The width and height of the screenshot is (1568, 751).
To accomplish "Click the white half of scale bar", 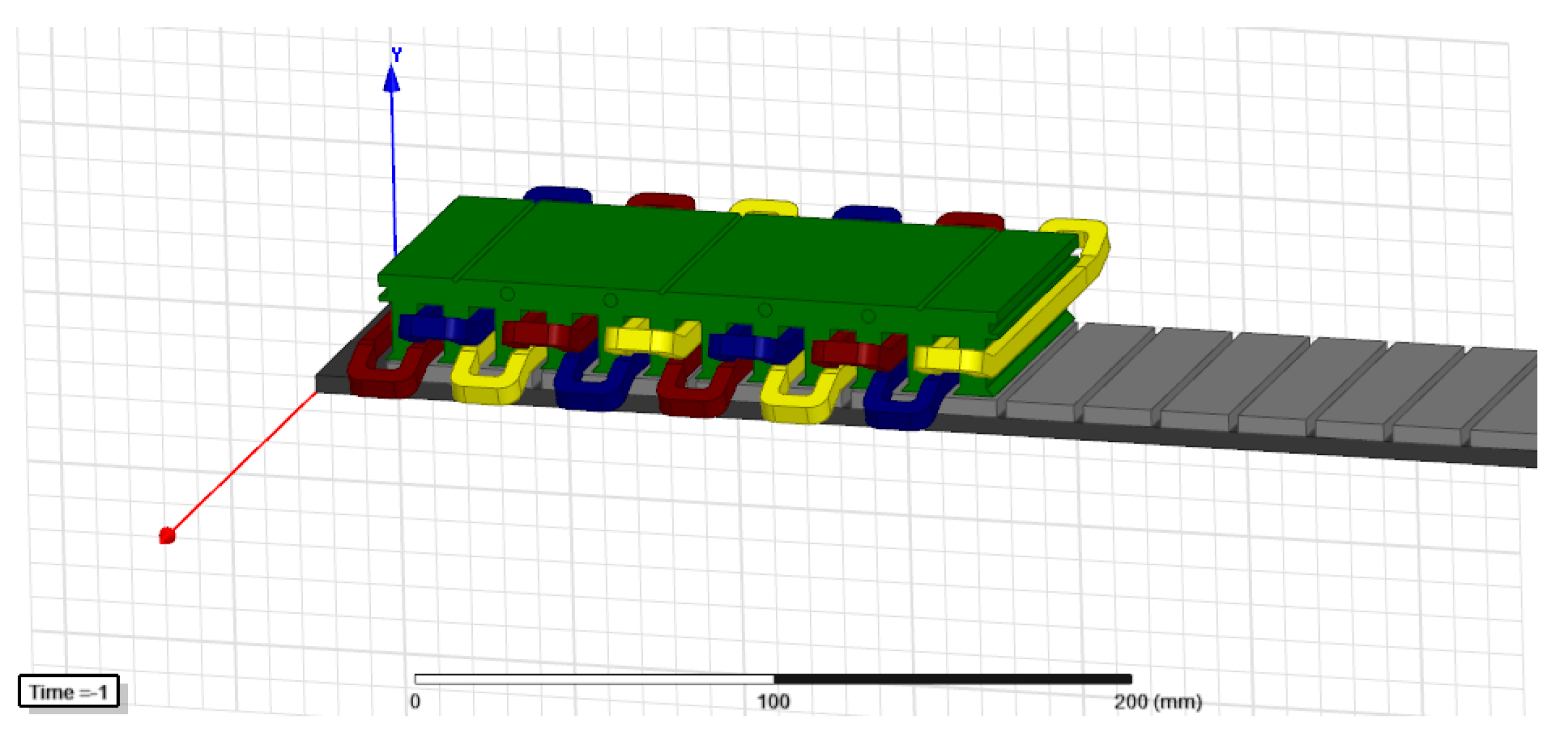I will pyautogui.click(x=594, y=679).
